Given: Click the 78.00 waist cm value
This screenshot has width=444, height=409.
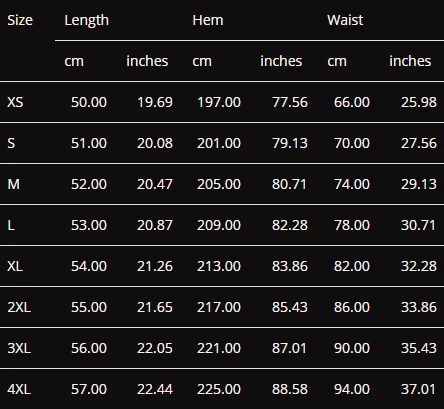Looking at the screenshot, I should (x=352, y=225).
